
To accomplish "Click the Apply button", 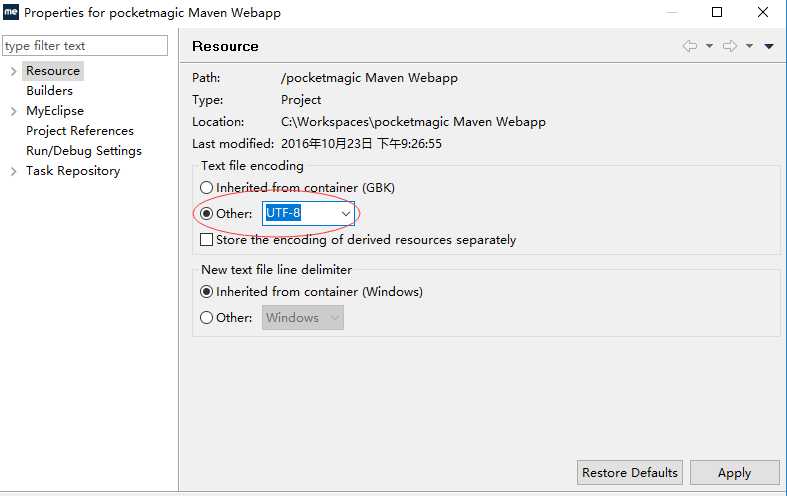I will pyautogui.click(x=734, y=472).
